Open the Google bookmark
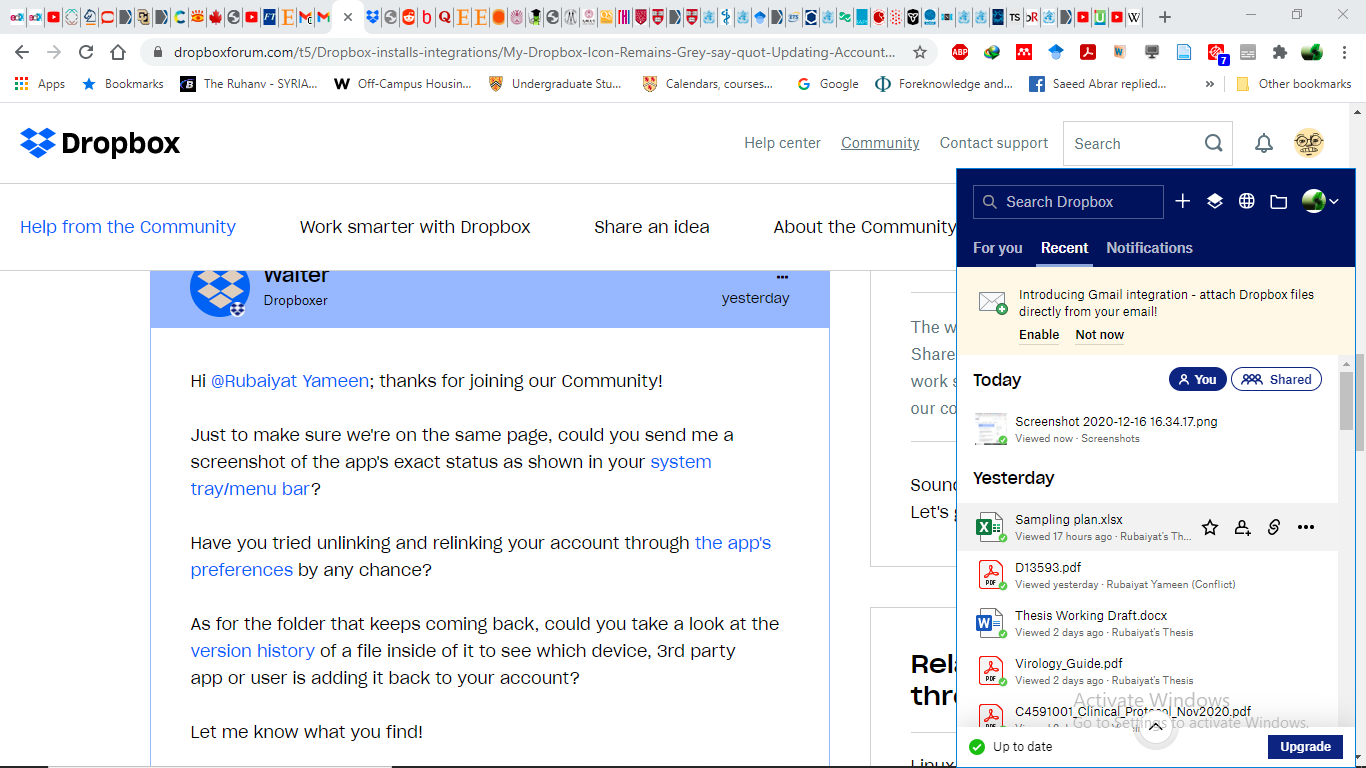 point(828,84)
